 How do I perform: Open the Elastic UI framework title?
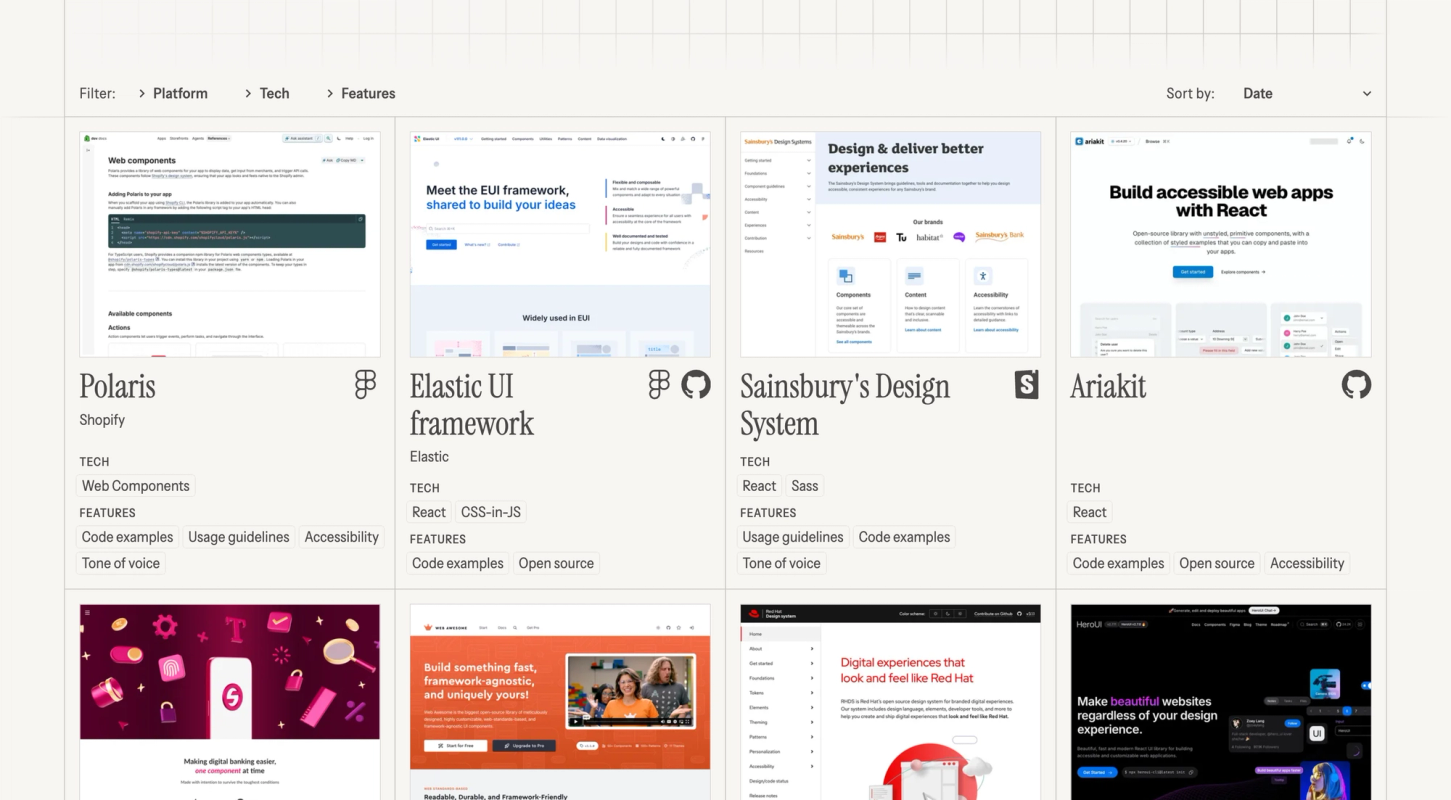(x=472, y=405)
